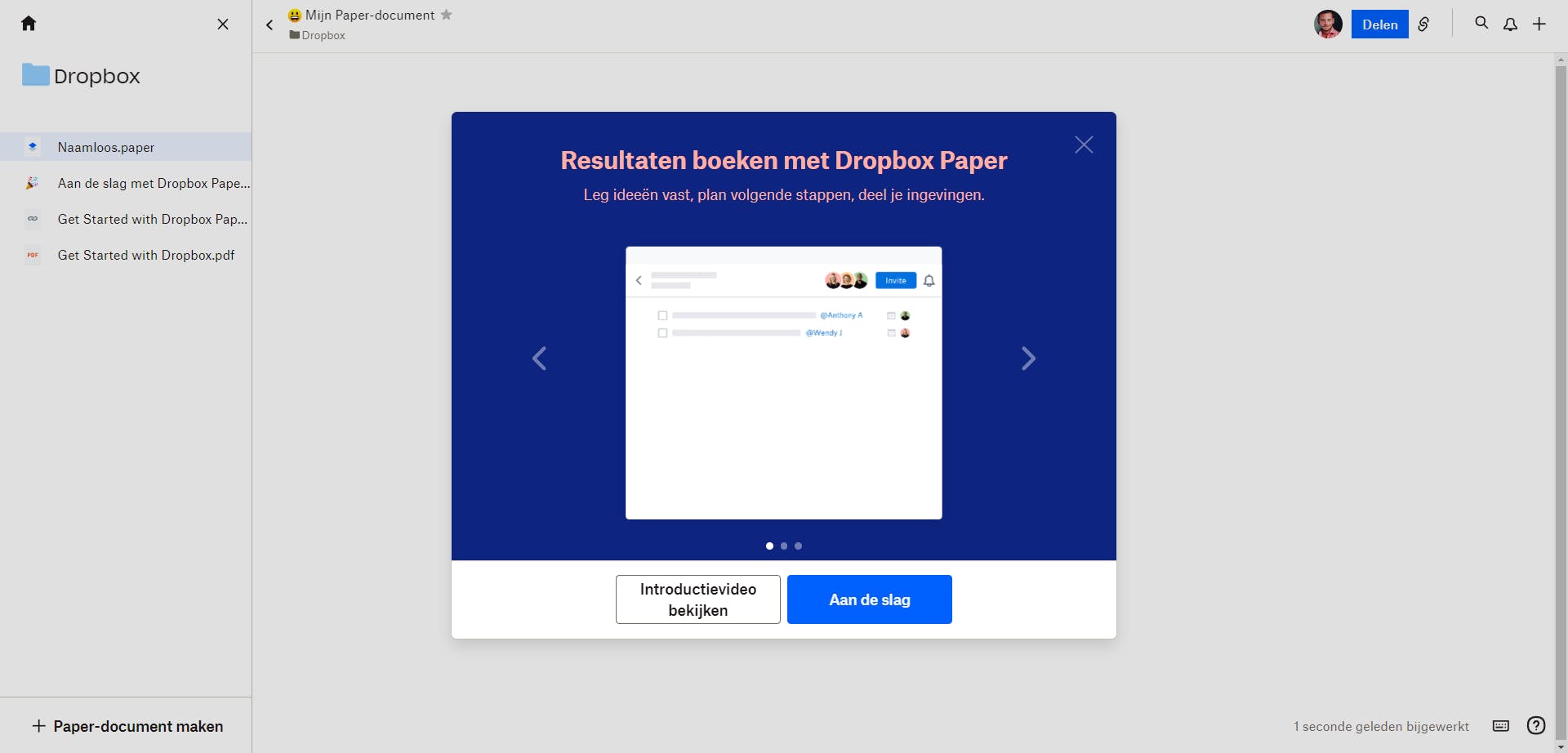Jump to the third carousel dot
This screenshot has height=753, width=1568.
coord(798,546)
